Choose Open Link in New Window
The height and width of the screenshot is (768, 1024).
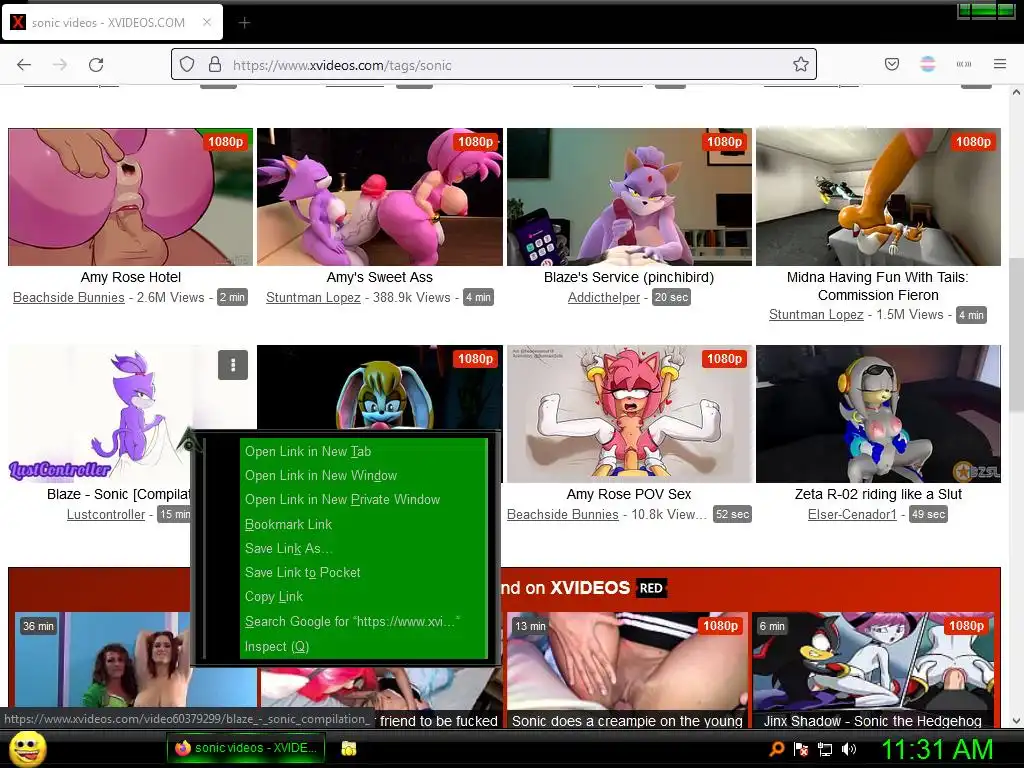coord(321,475)
